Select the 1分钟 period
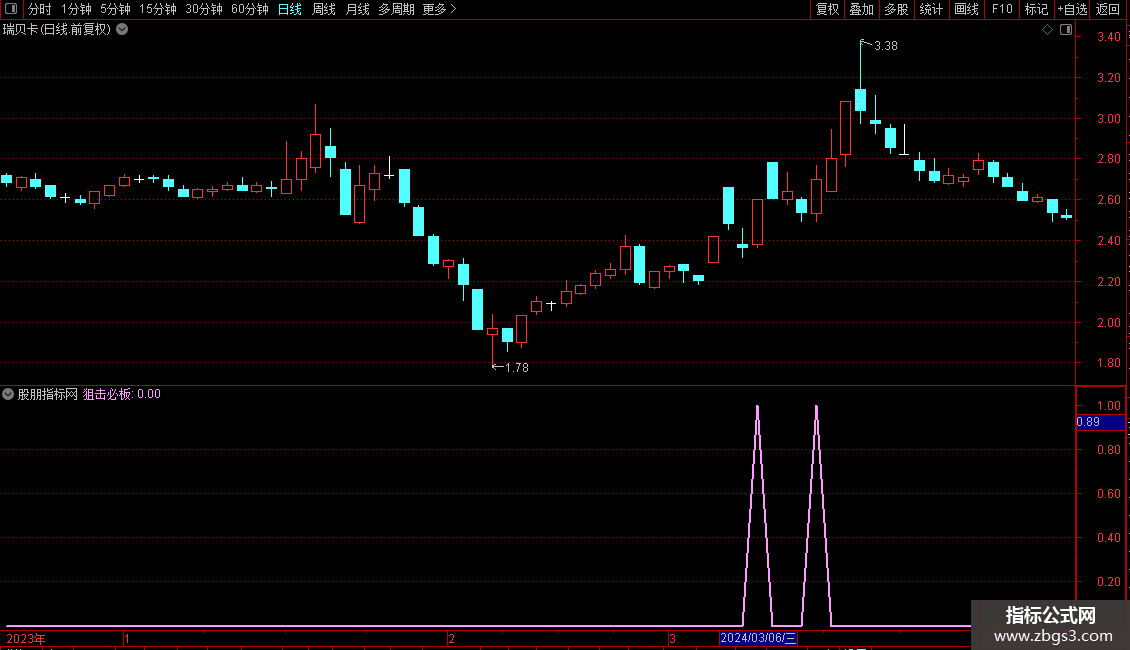 pyautogui.click(x=76, y=9)
